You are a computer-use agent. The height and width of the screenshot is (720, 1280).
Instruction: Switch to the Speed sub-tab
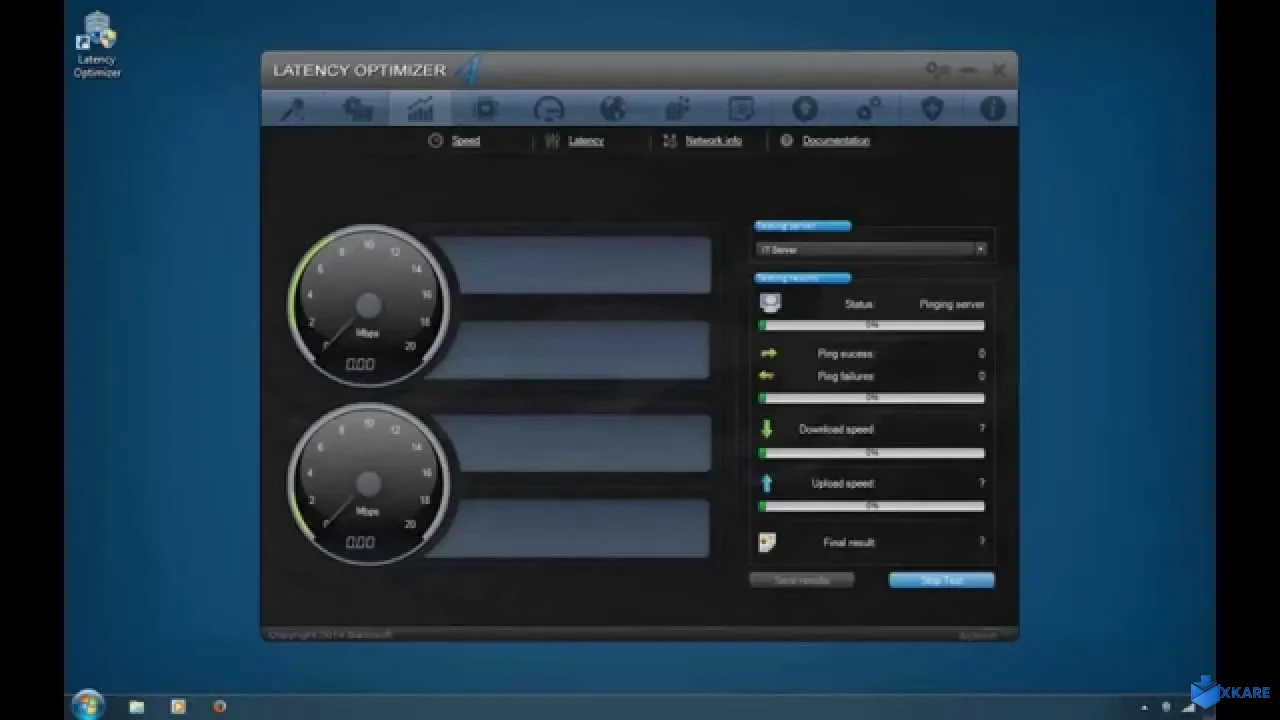tap(466, 141)
